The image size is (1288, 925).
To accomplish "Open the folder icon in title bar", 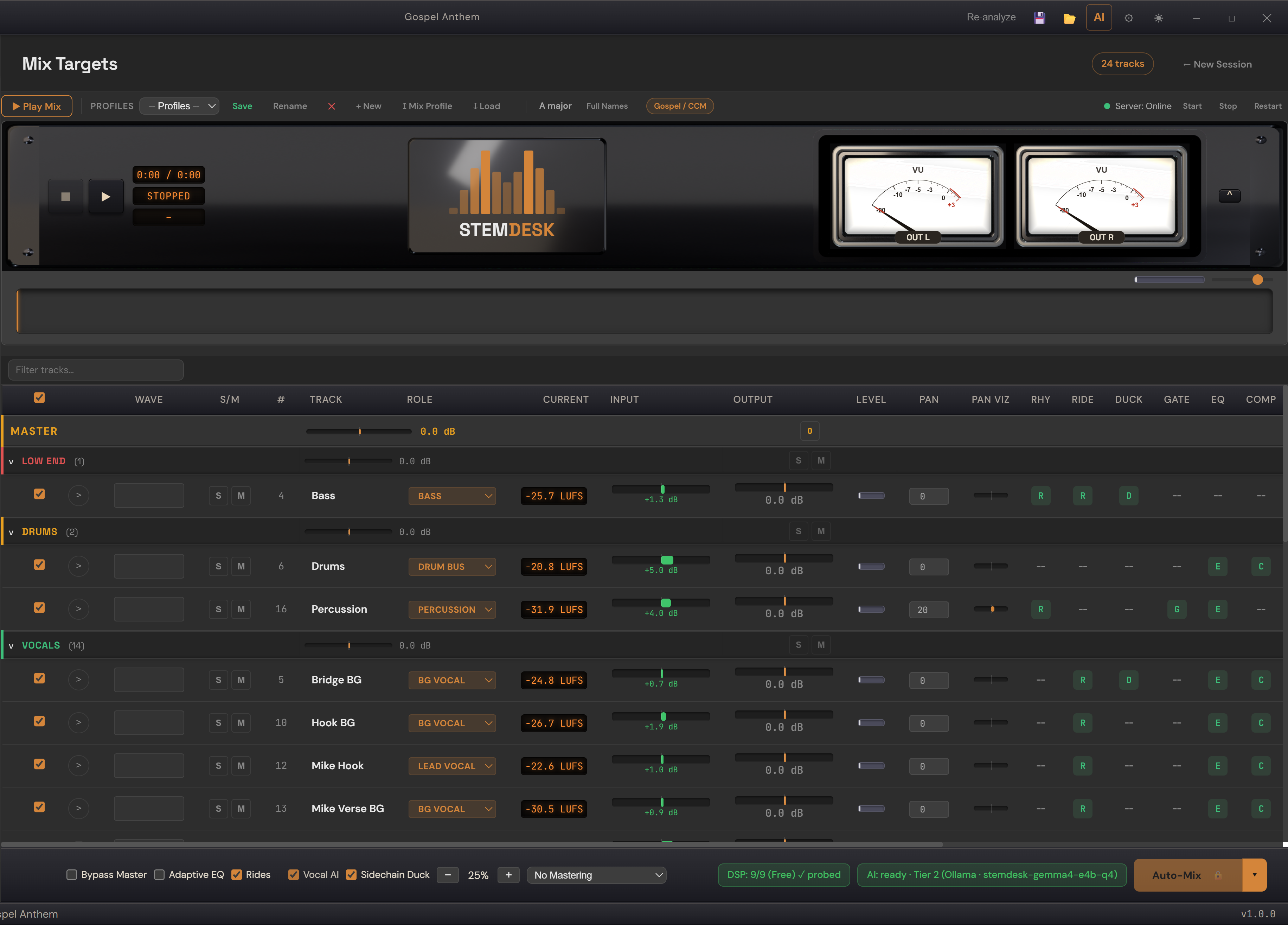I will coord(1069,18).
